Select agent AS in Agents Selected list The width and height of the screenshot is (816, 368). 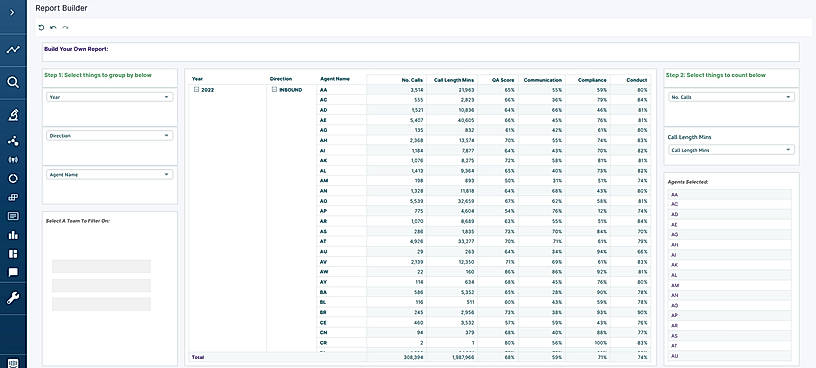tap(729, 336)
